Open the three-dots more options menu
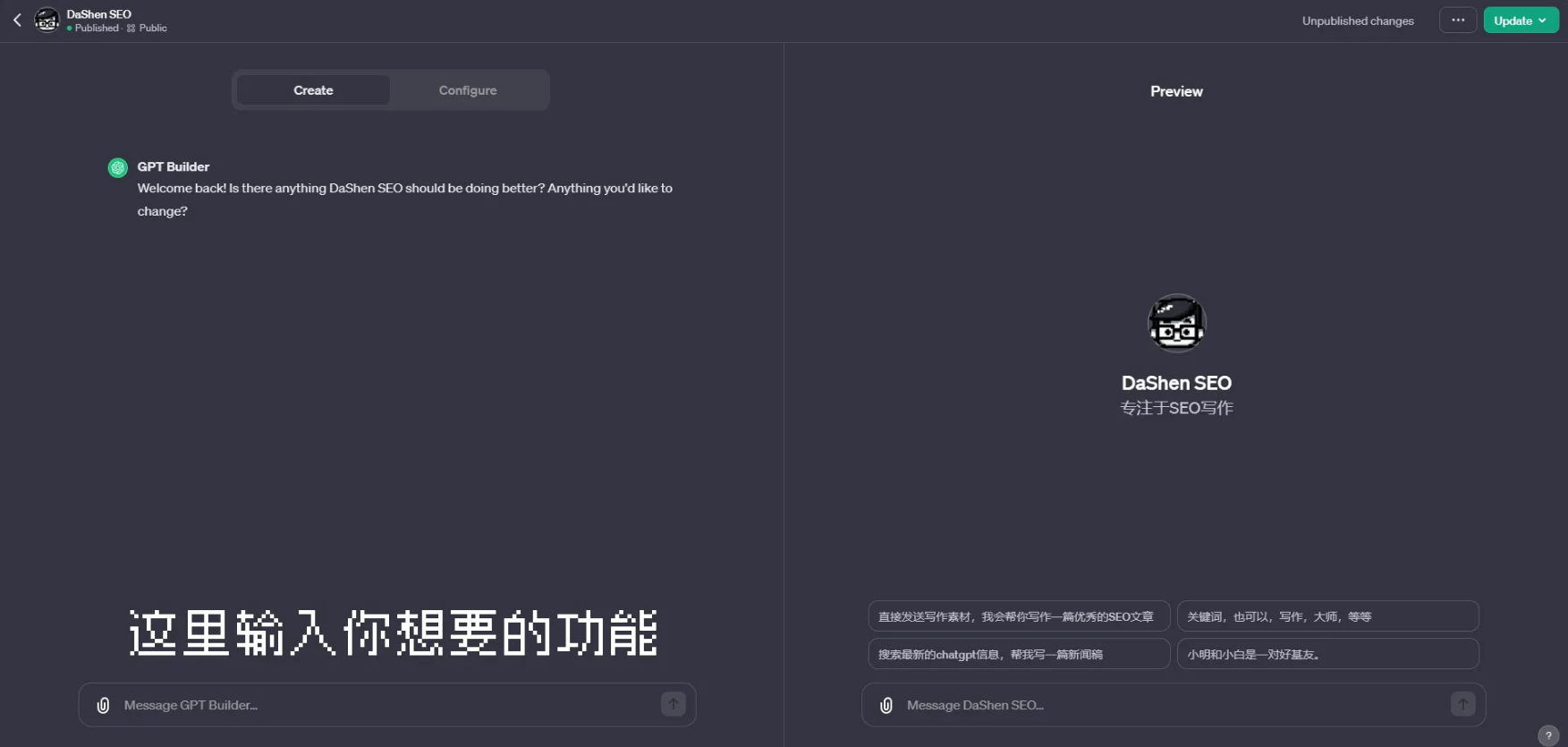 [x=1458, y=20]
